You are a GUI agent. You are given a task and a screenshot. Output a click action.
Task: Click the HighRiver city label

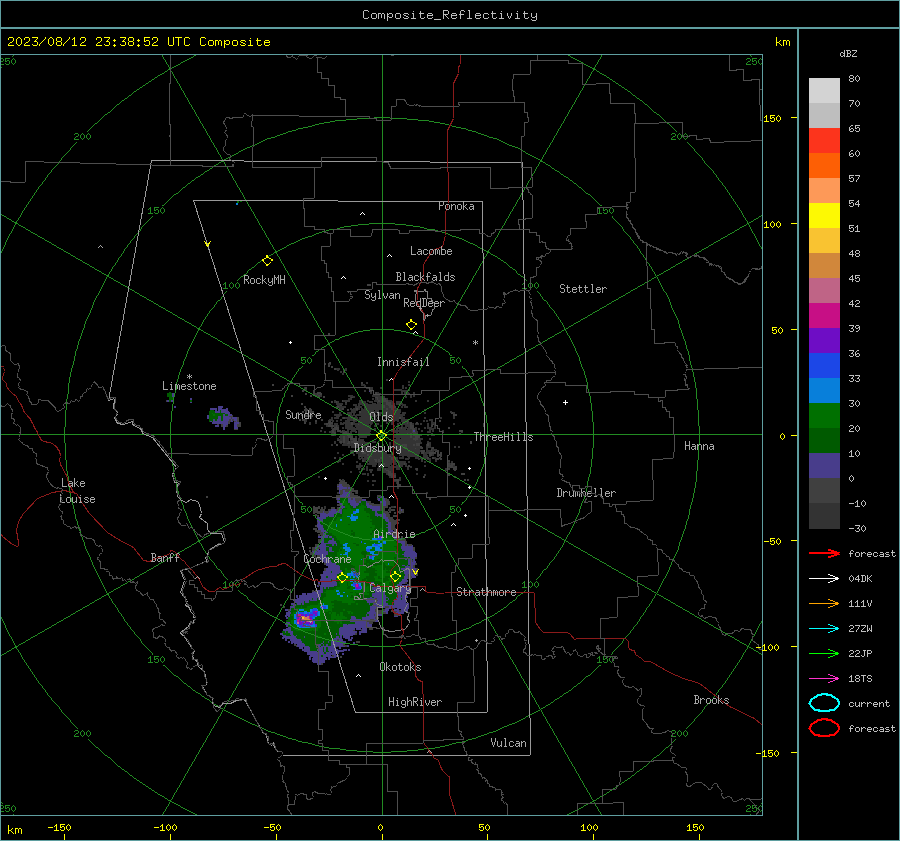pos(415,702)
